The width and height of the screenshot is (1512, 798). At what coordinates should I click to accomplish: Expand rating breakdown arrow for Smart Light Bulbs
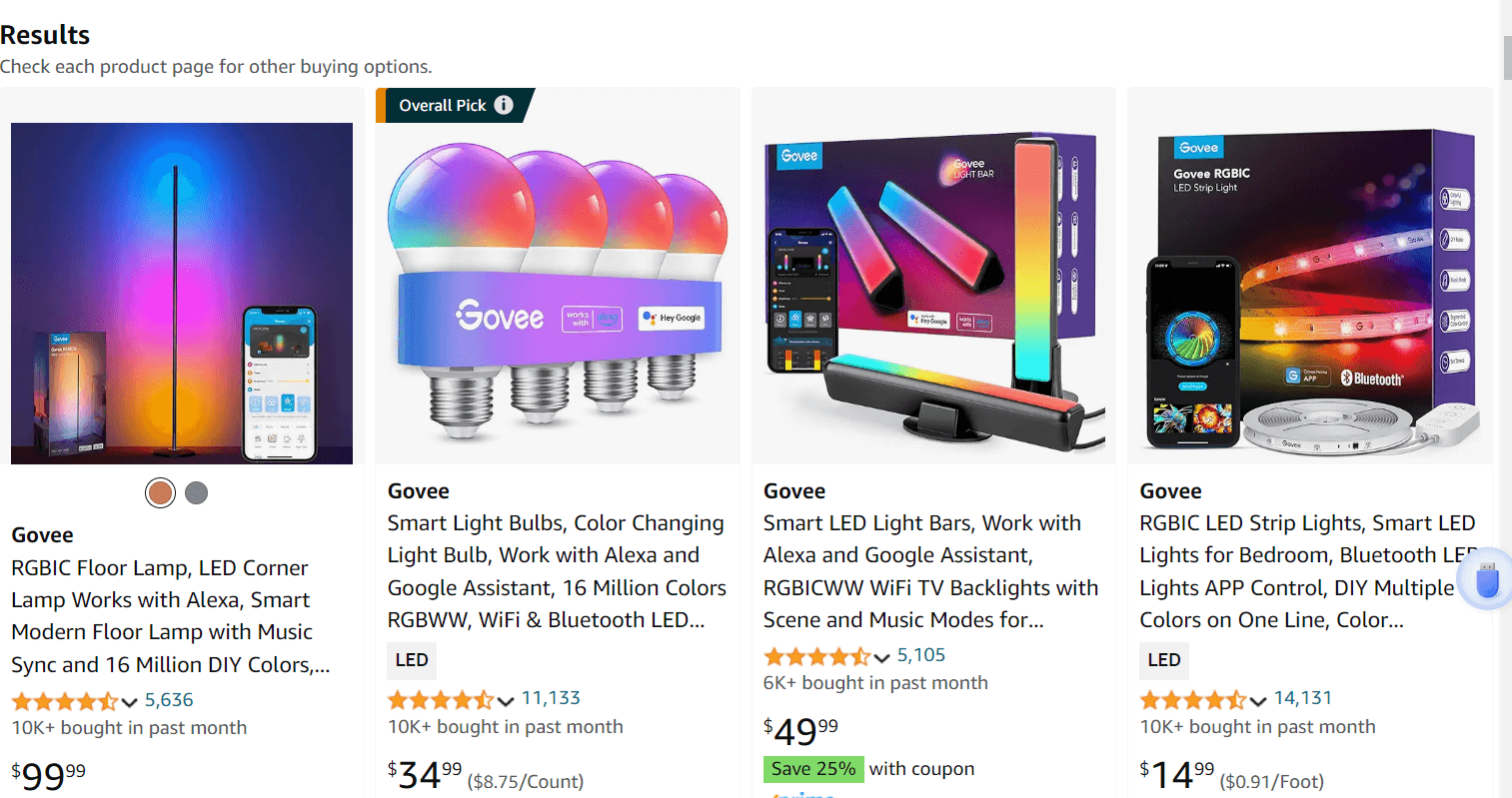click(x=506, y=700)
